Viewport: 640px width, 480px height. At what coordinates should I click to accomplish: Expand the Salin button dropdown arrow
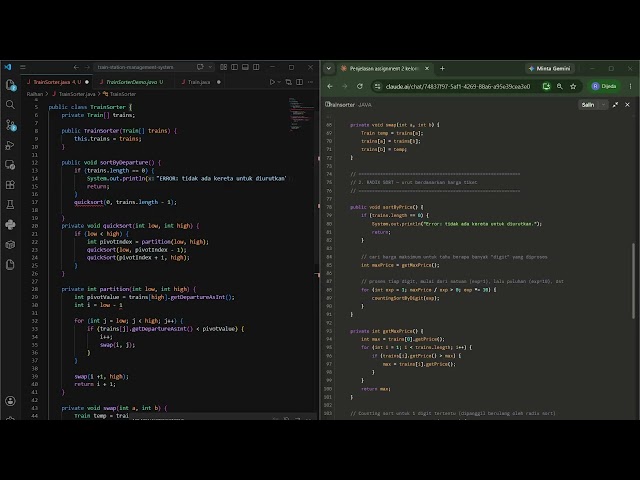(x=603, y=105)
